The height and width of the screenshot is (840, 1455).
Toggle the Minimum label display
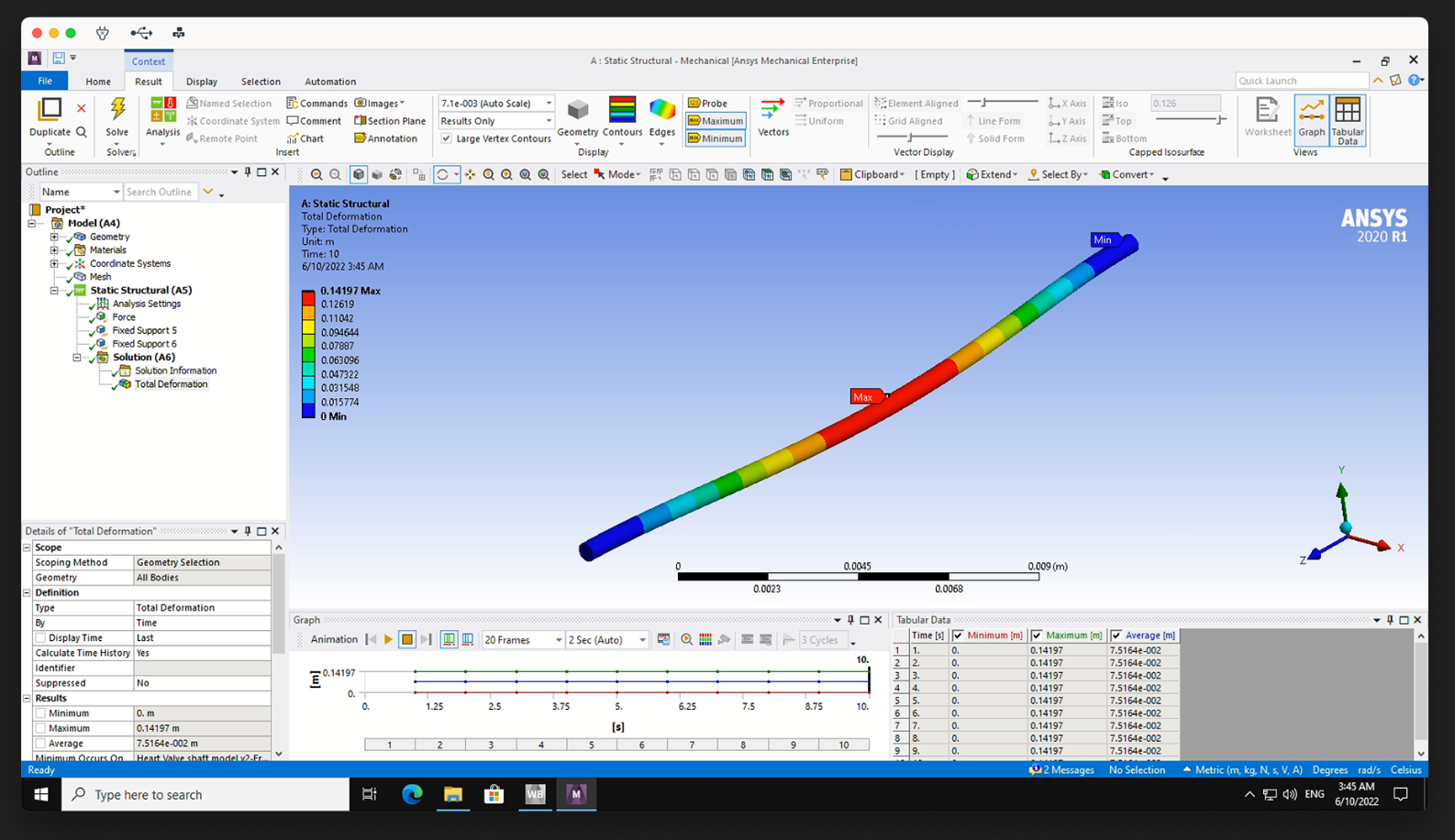tap(716, 138)
